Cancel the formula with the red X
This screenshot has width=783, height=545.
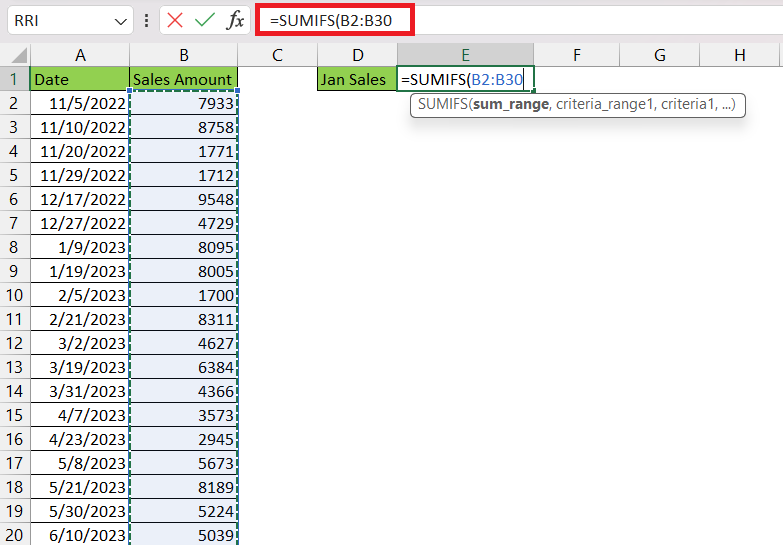(x=175, y=20)
